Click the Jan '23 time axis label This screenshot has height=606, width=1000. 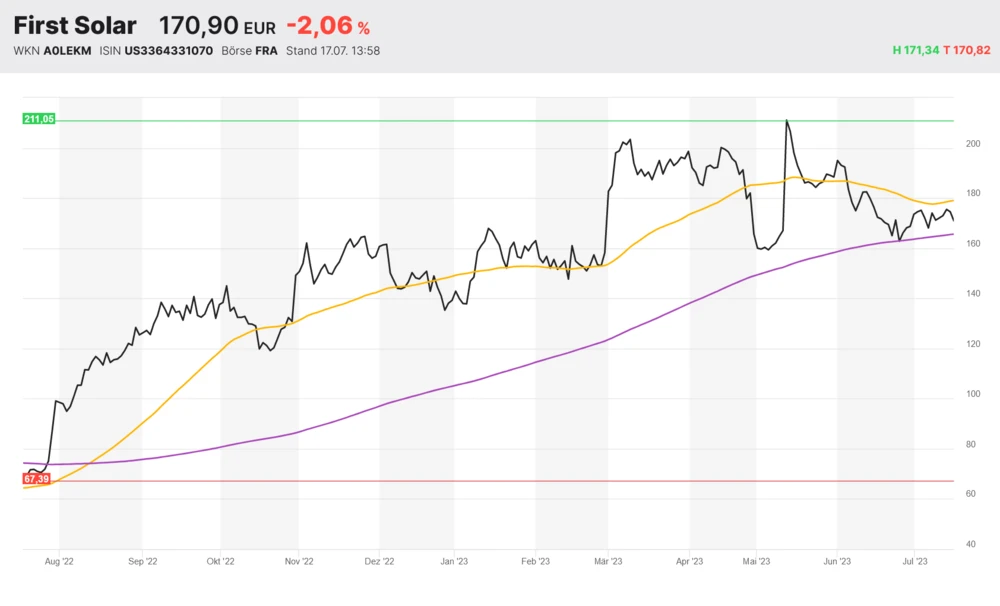click(x=454, y=562)
